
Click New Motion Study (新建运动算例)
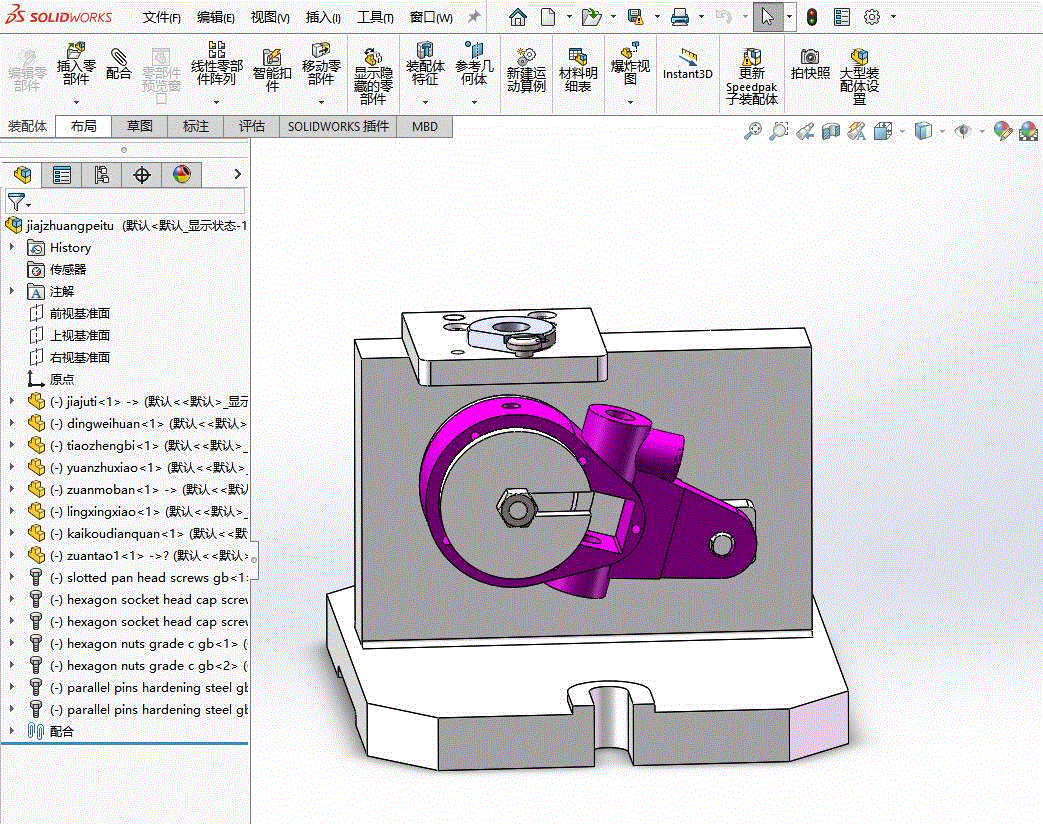526,70
